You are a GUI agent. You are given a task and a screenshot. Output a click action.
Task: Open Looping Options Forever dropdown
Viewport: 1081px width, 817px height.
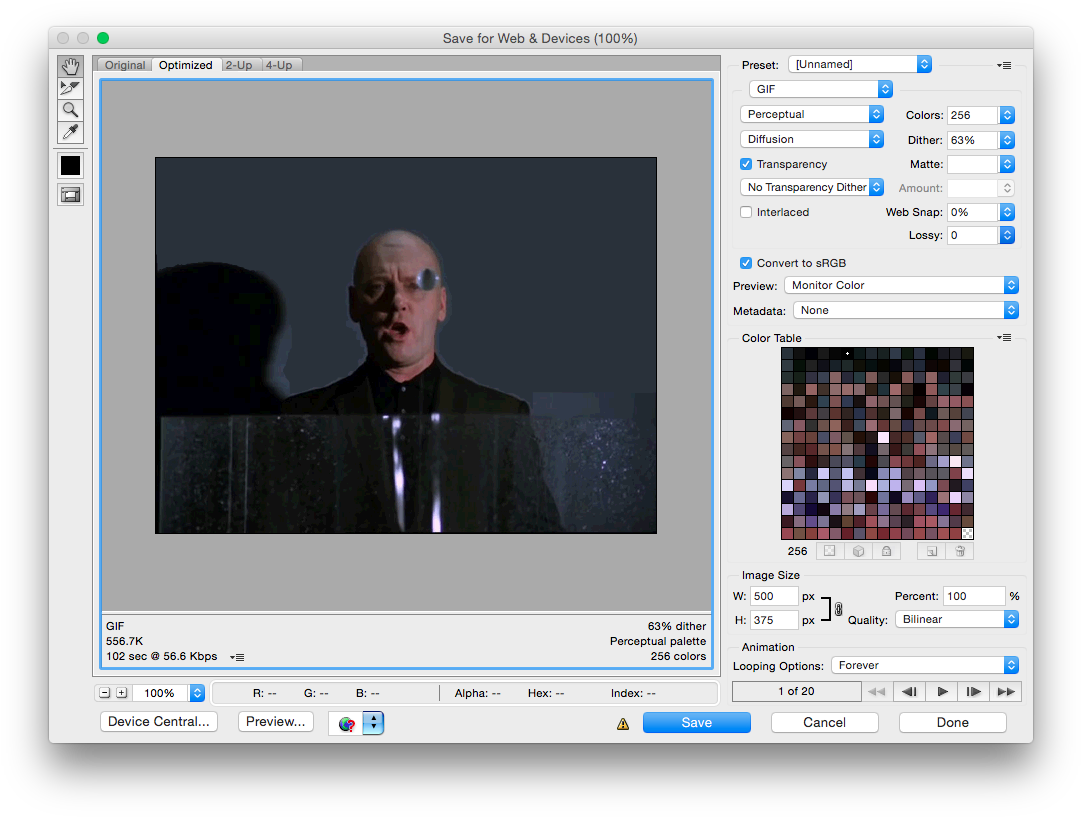[x=925, y=665]
